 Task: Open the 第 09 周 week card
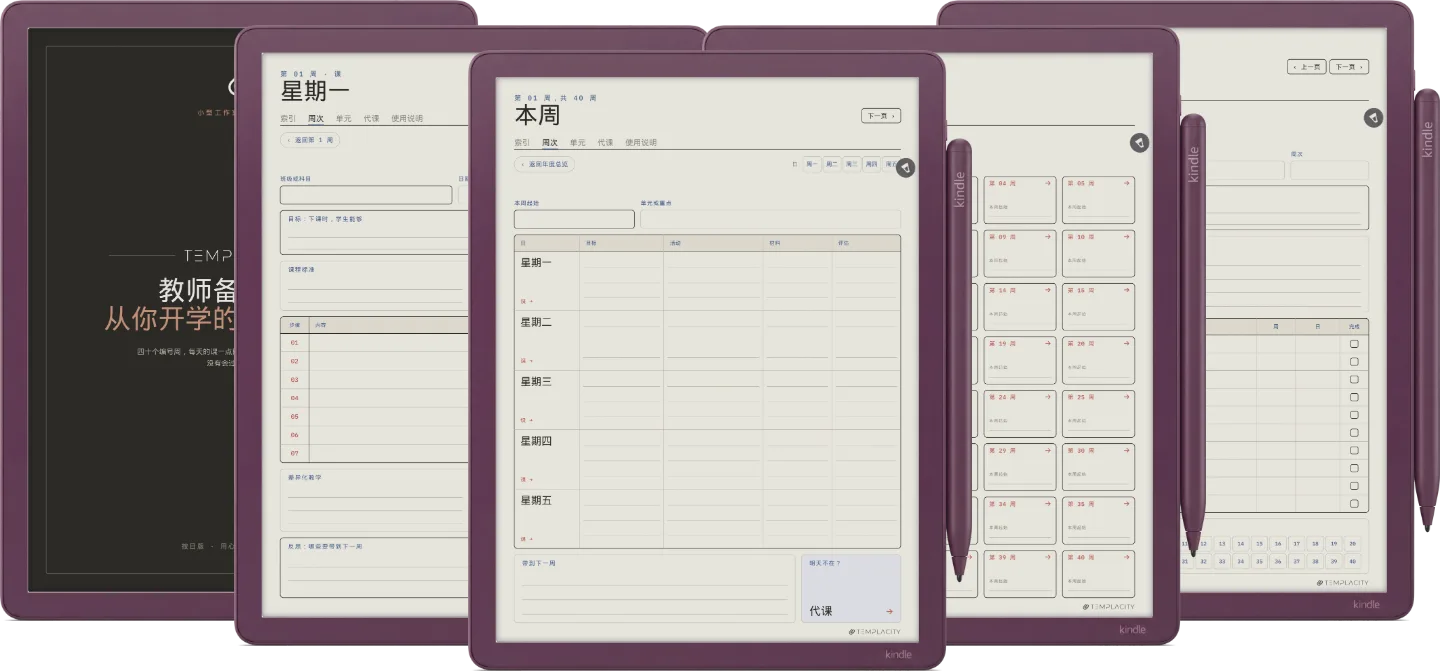[1020, 254]
